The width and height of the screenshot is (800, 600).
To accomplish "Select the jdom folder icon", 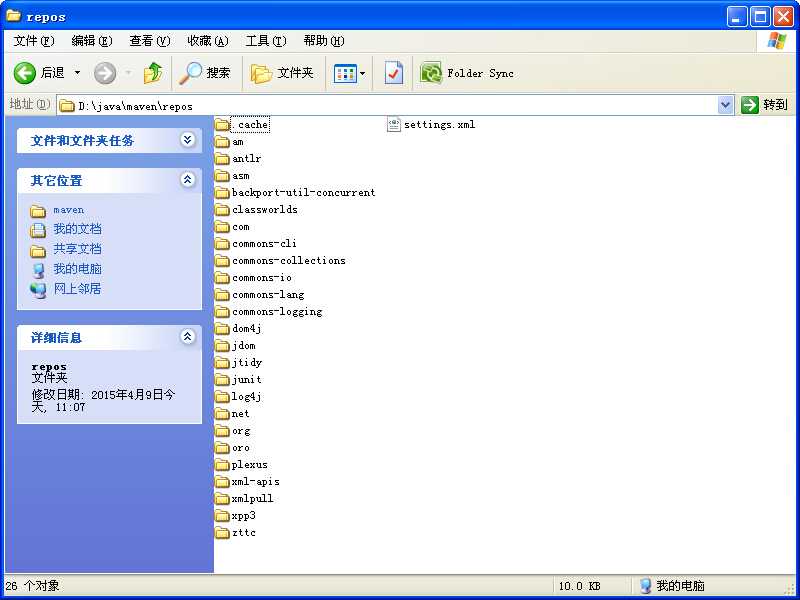I will 222,346.
